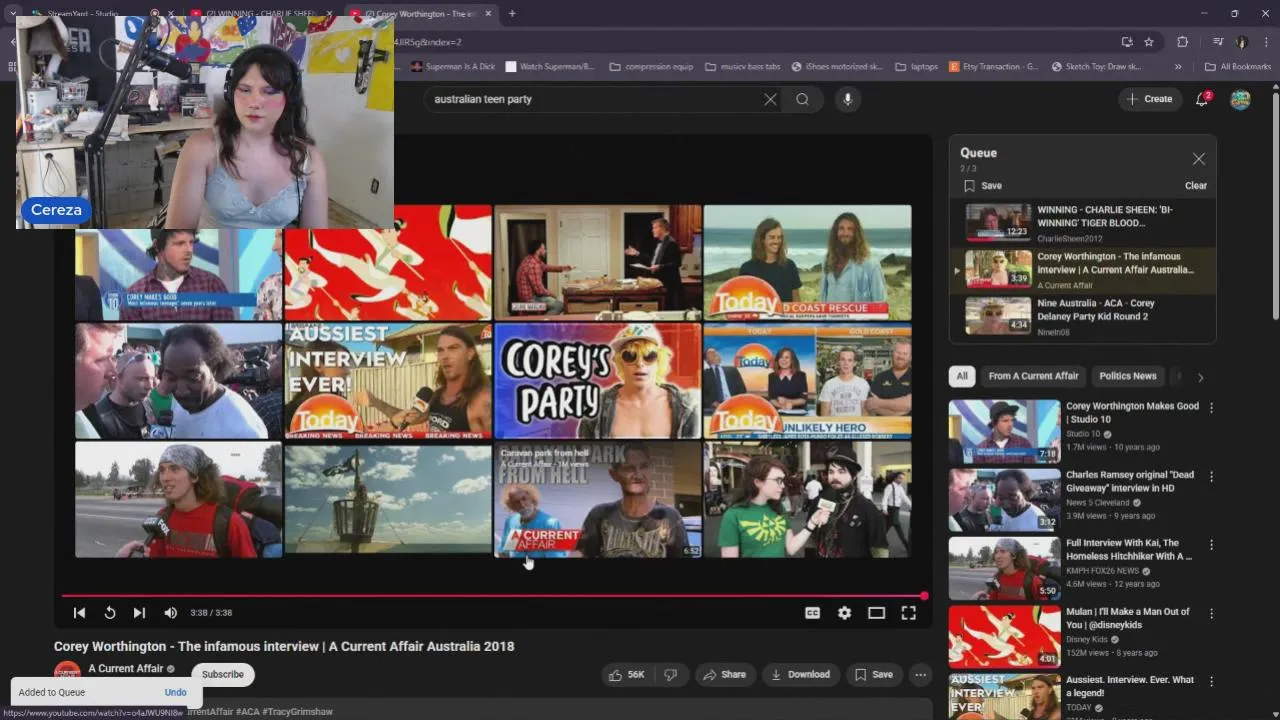Skip to next video in player

(x=139, y=613)
